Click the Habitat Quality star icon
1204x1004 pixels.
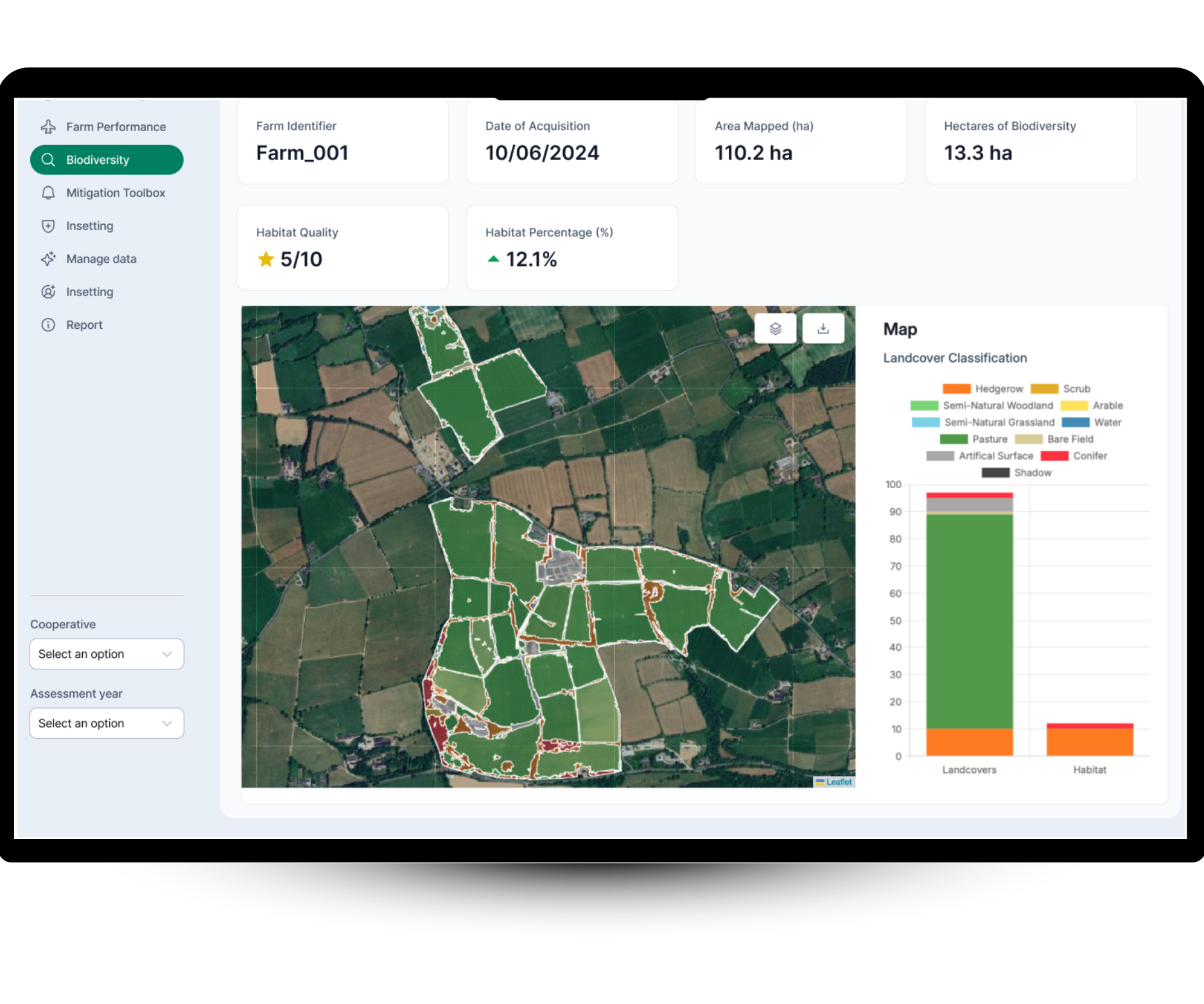tap(266, 259)
